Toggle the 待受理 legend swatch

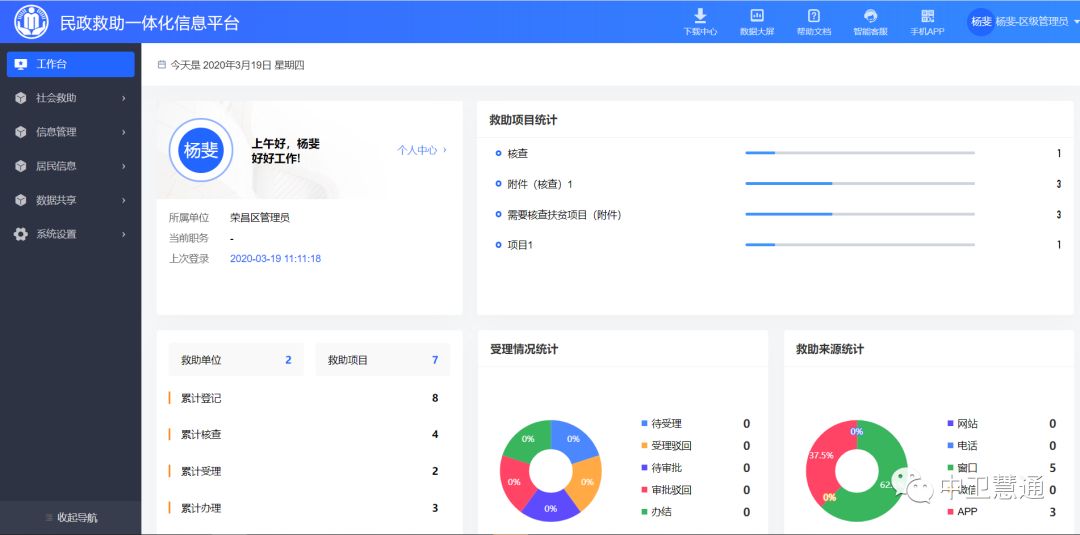pos(644,423)
